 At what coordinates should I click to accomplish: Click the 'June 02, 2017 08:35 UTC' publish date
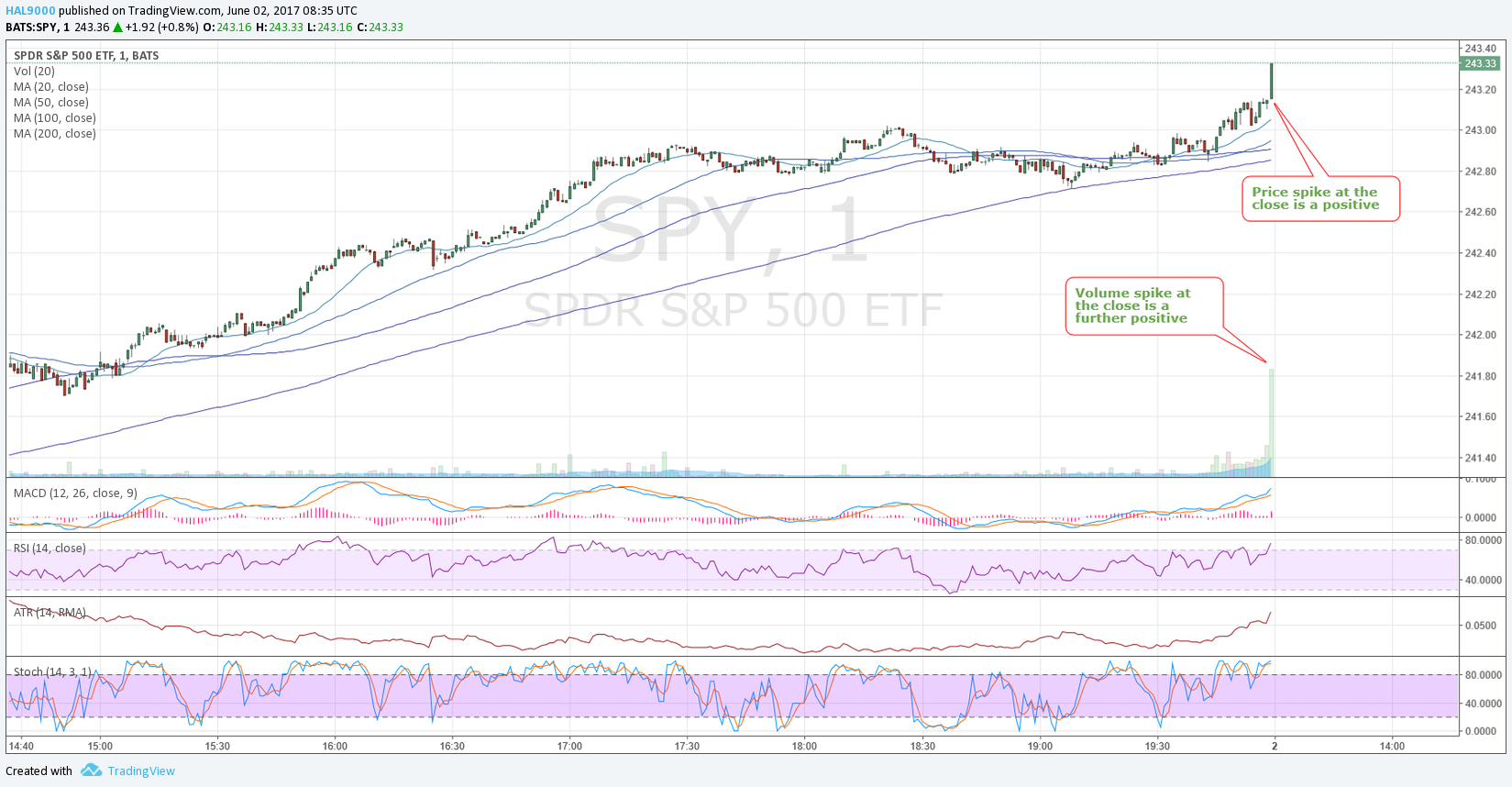[x=292, y=11]
